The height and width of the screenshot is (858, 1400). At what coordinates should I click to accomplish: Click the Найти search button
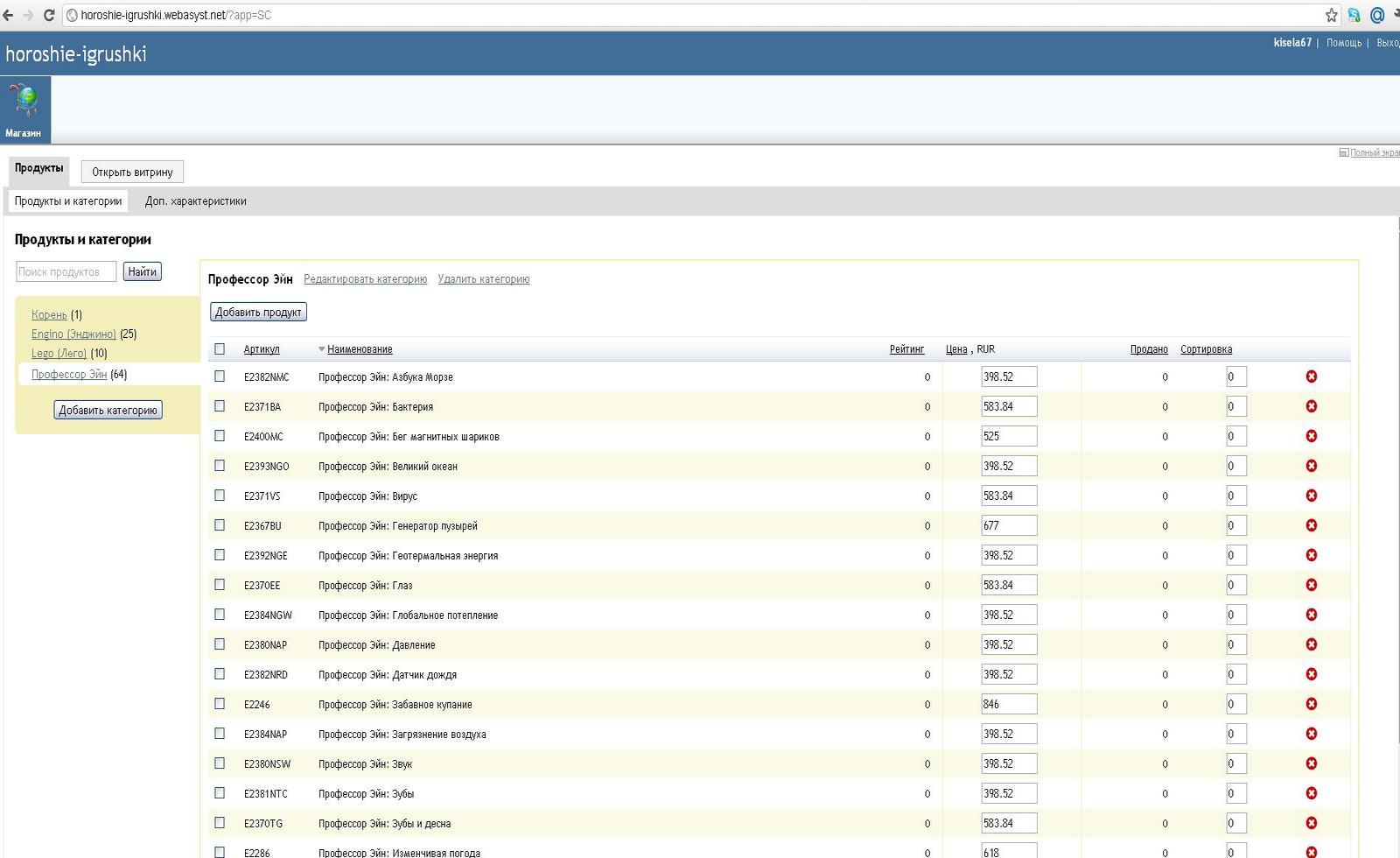pos(142,271)
